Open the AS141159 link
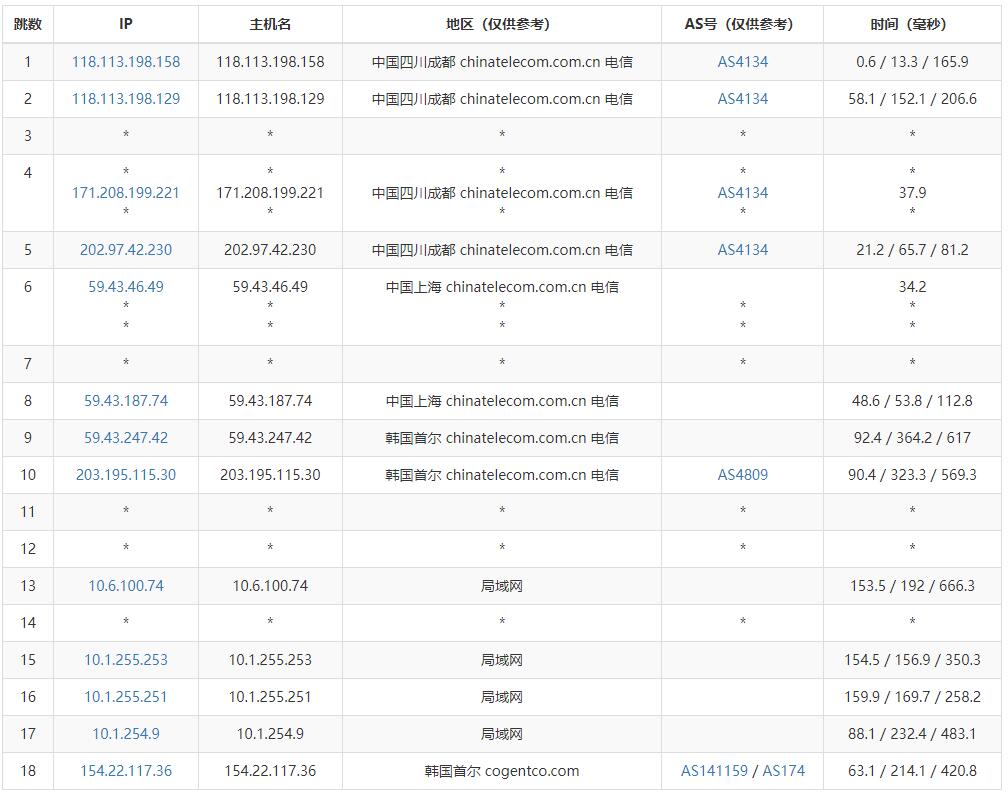This screenshot has height=792, width=1008. click(x=714, y=770)
